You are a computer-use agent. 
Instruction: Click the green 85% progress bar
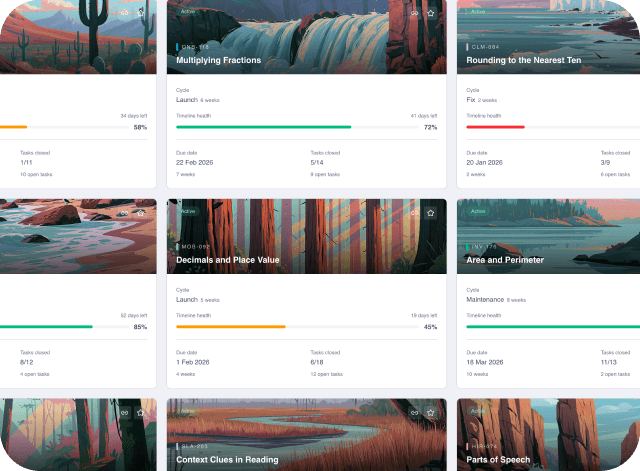[46, 327]
